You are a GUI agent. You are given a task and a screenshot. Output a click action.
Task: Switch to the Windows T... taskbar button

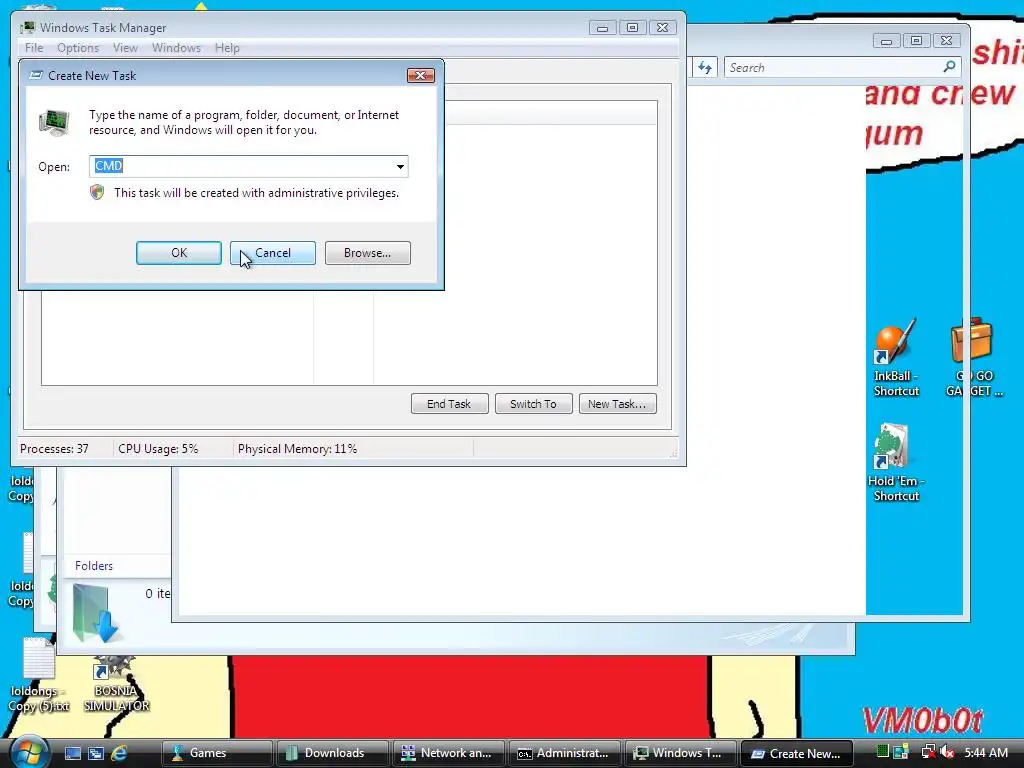click(x=681, y=753)
